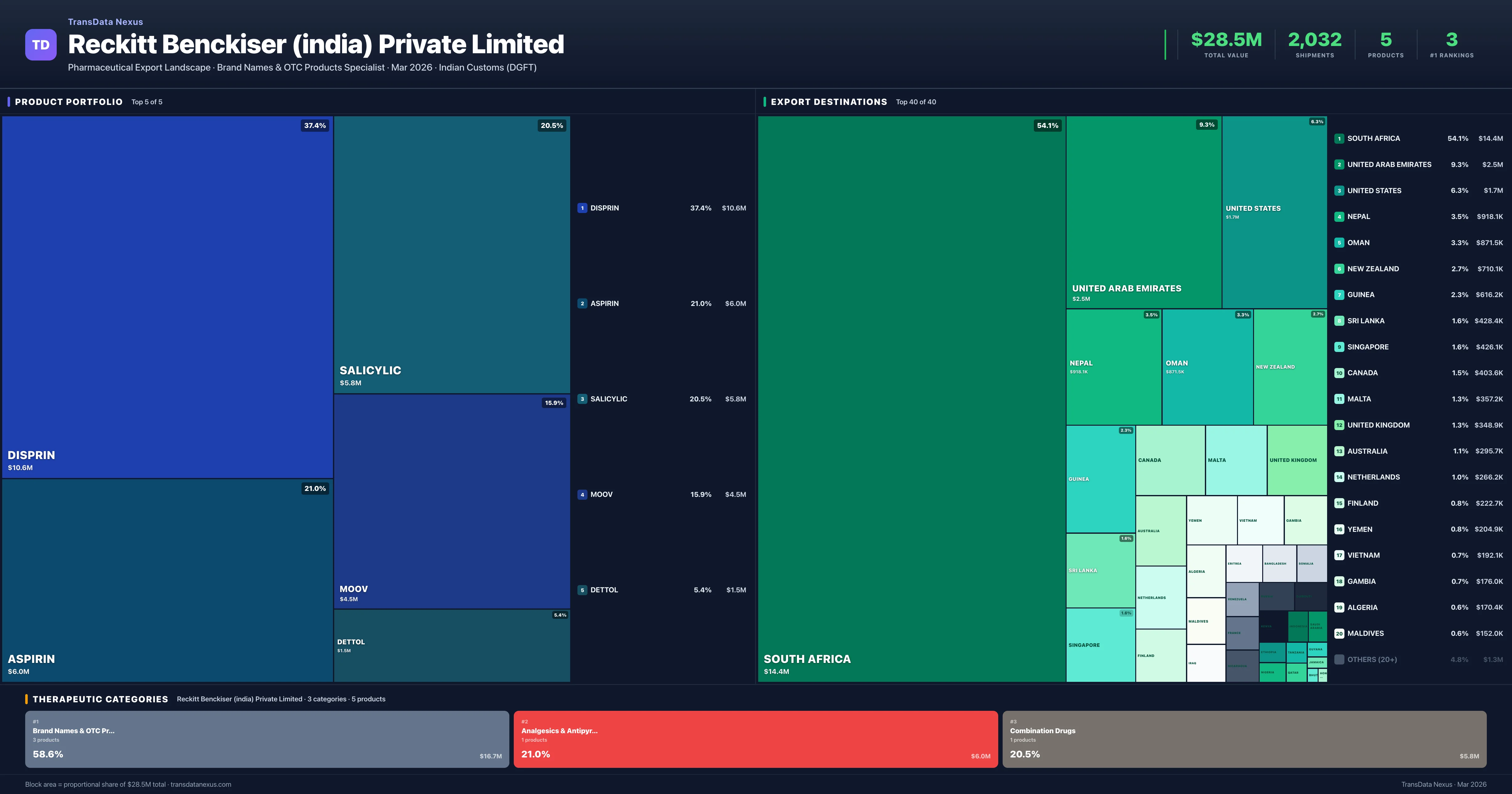The image size is (1512, 794).
Task: Open the transdatanexus.com link in the footer
Action: click(202, 784)
